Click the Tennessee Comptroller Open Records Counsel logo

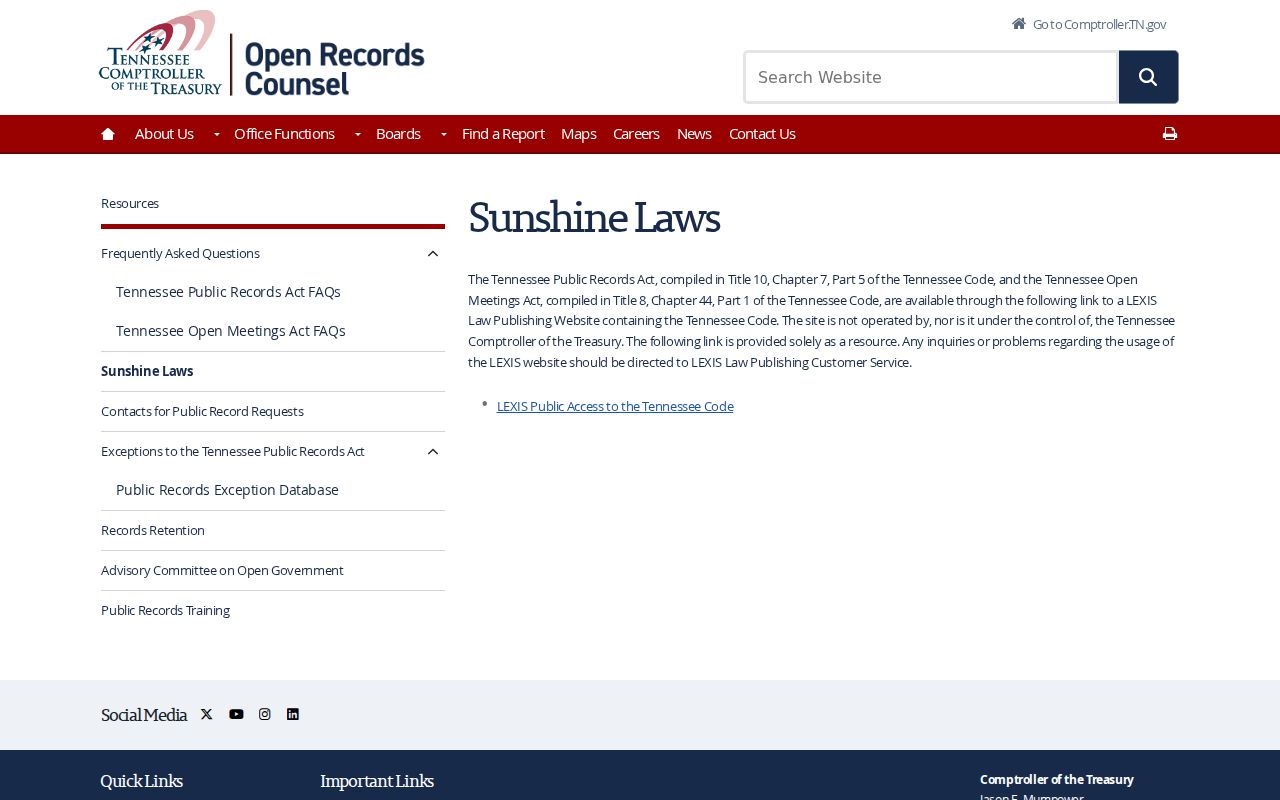(x=262, y=53)
